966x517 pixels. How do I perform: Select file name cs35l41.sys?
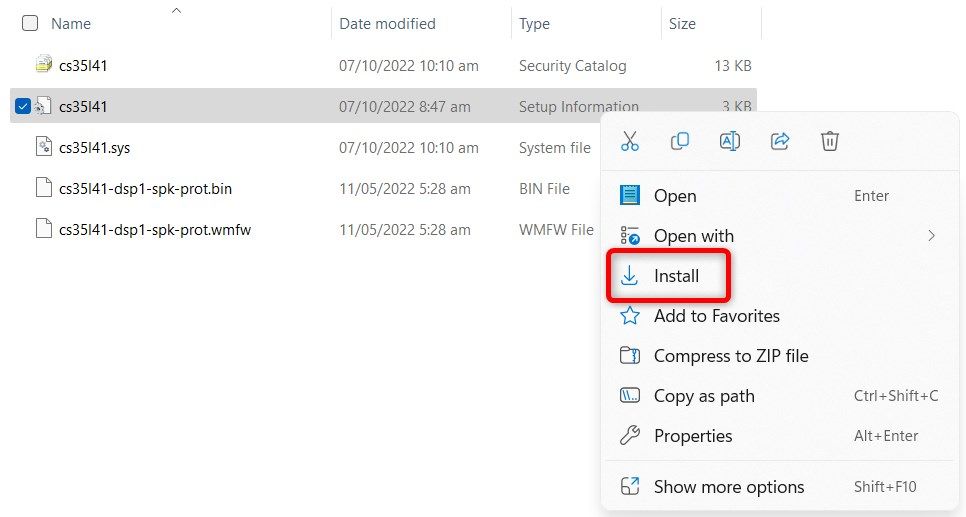click(x=94, y=148)
